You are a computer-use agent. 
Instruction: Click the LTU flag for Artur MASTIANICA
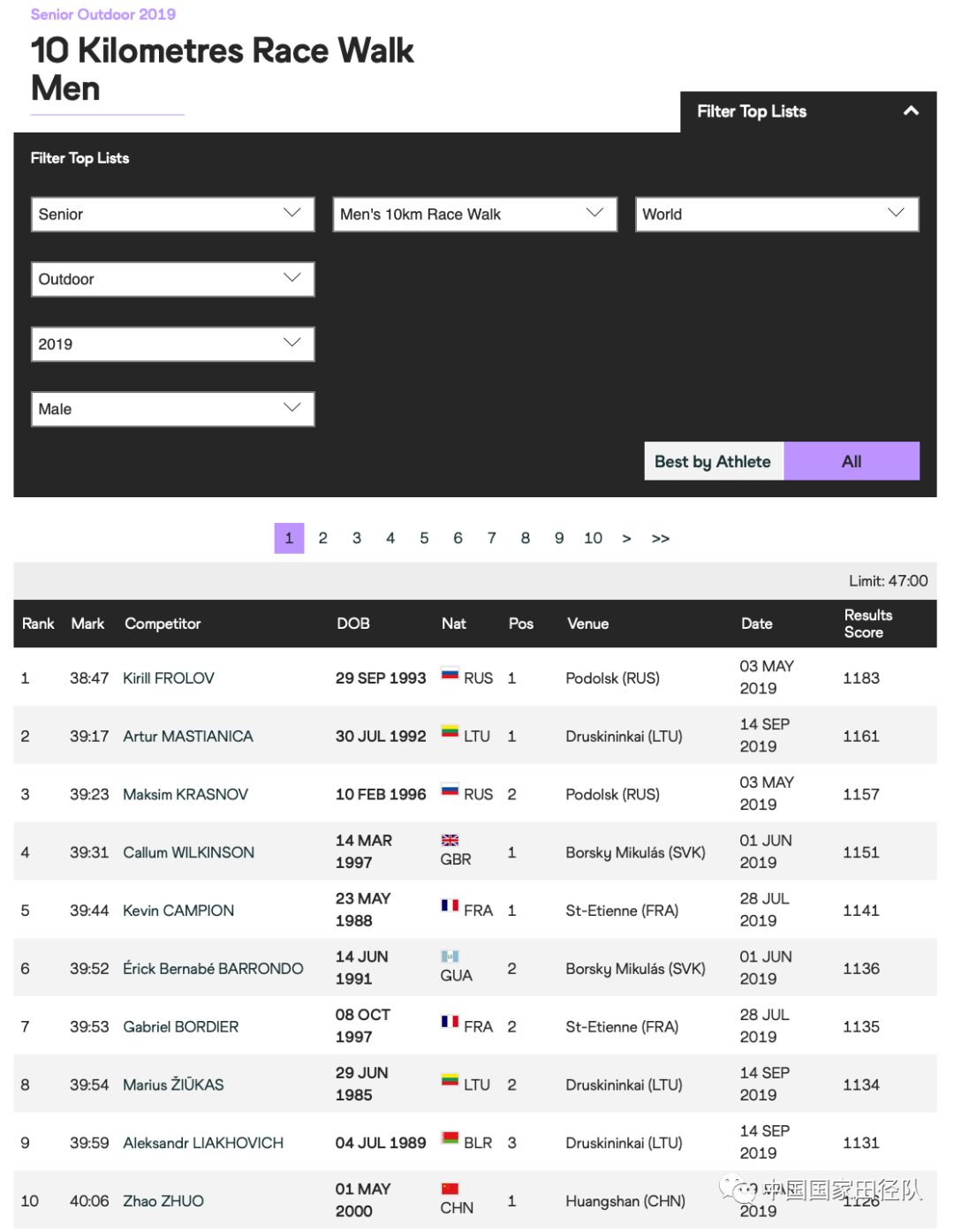[450, 732]
